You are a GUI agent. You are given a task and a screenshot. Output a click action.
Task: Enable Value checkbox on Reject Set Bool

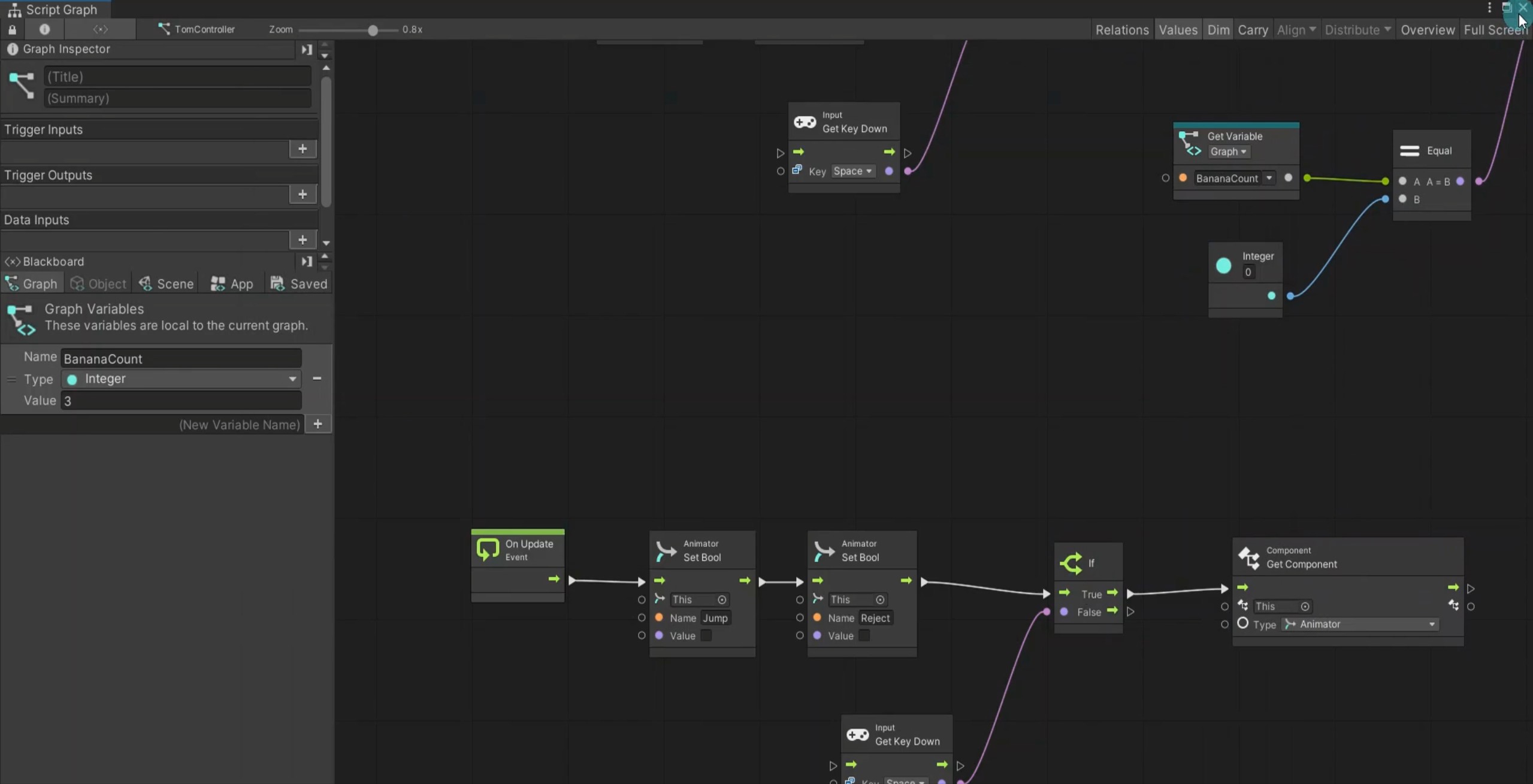click(x=864, y=635)
